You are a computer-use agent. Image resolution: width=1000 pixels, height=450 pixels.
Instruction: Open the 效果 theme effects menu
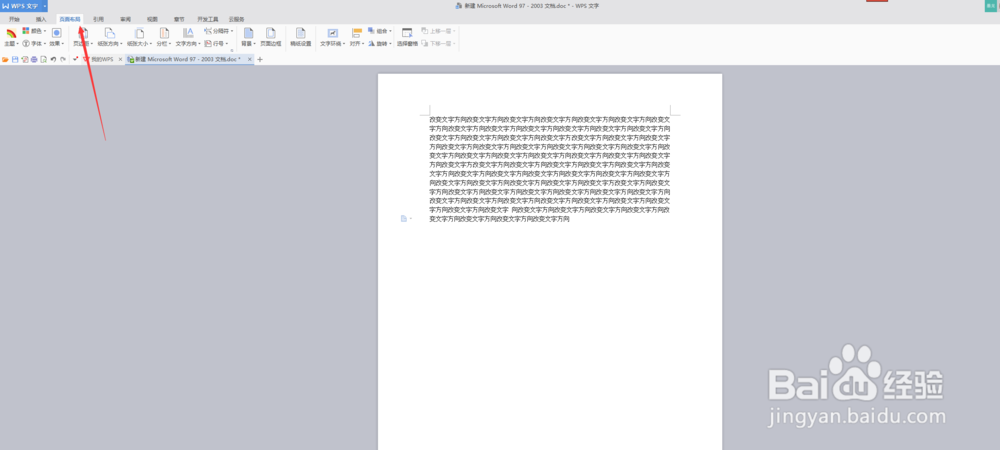click(x=56, y=37)
